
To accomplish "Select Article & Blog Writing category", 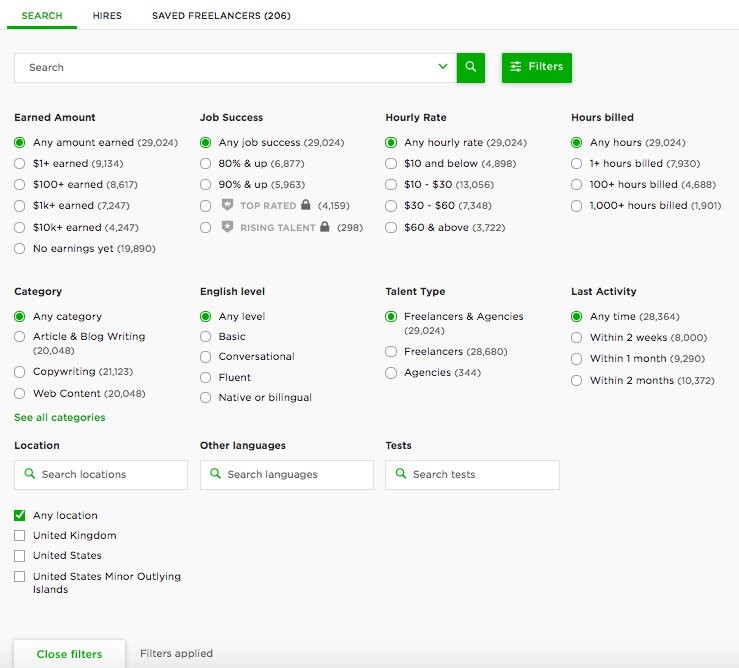I will coord(19,337).
